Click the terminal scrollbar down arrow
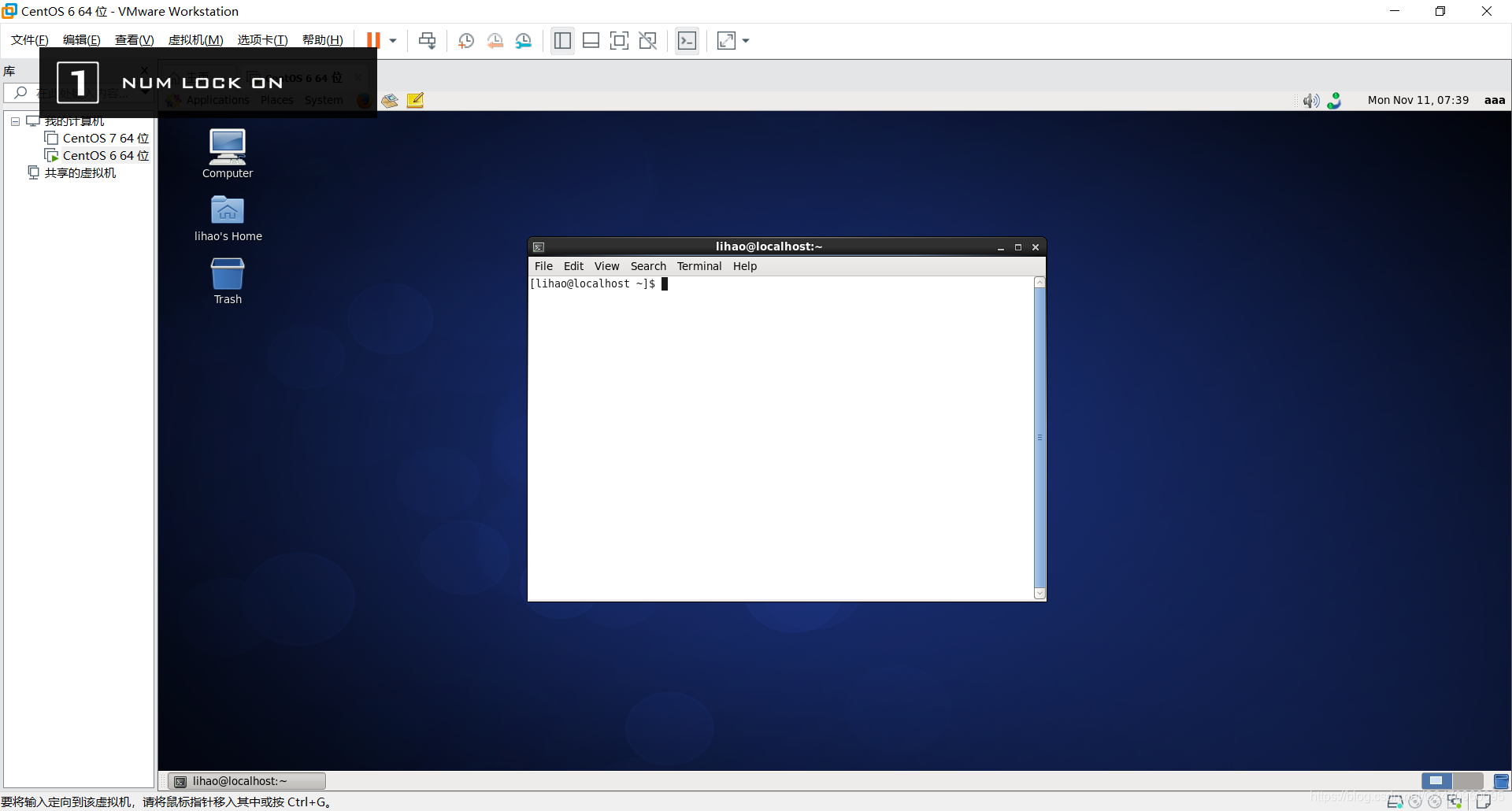The width and height of the screenshot is (1512, 811). [x=1039, y=594]
